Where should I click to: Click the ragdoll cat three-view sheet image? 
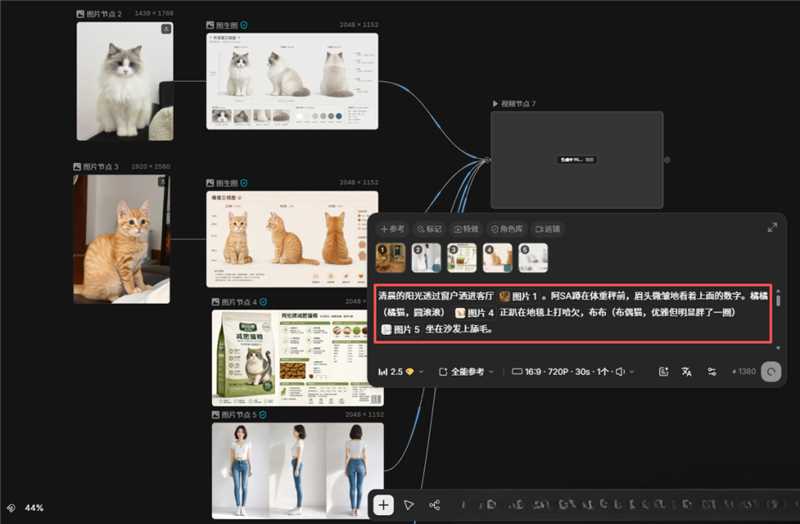292,81
